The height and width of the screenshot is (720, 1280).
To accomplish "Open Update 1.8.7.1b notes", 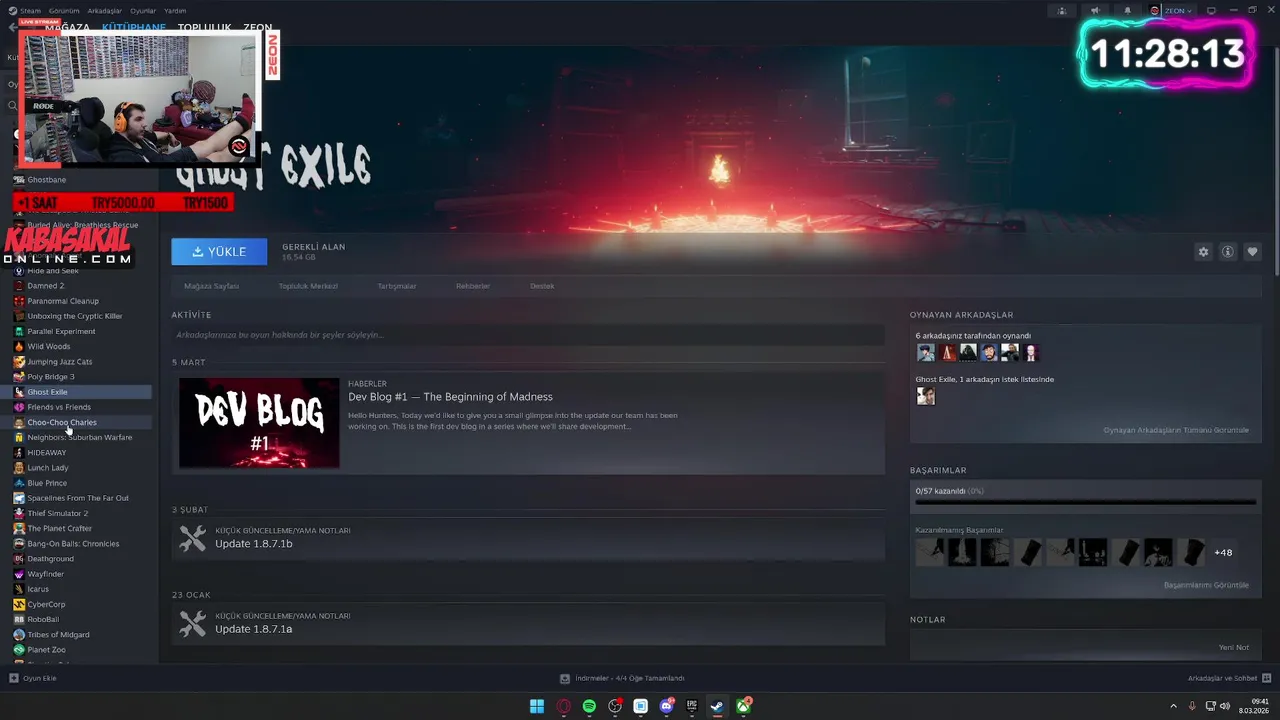I will (x=528, y=539).
